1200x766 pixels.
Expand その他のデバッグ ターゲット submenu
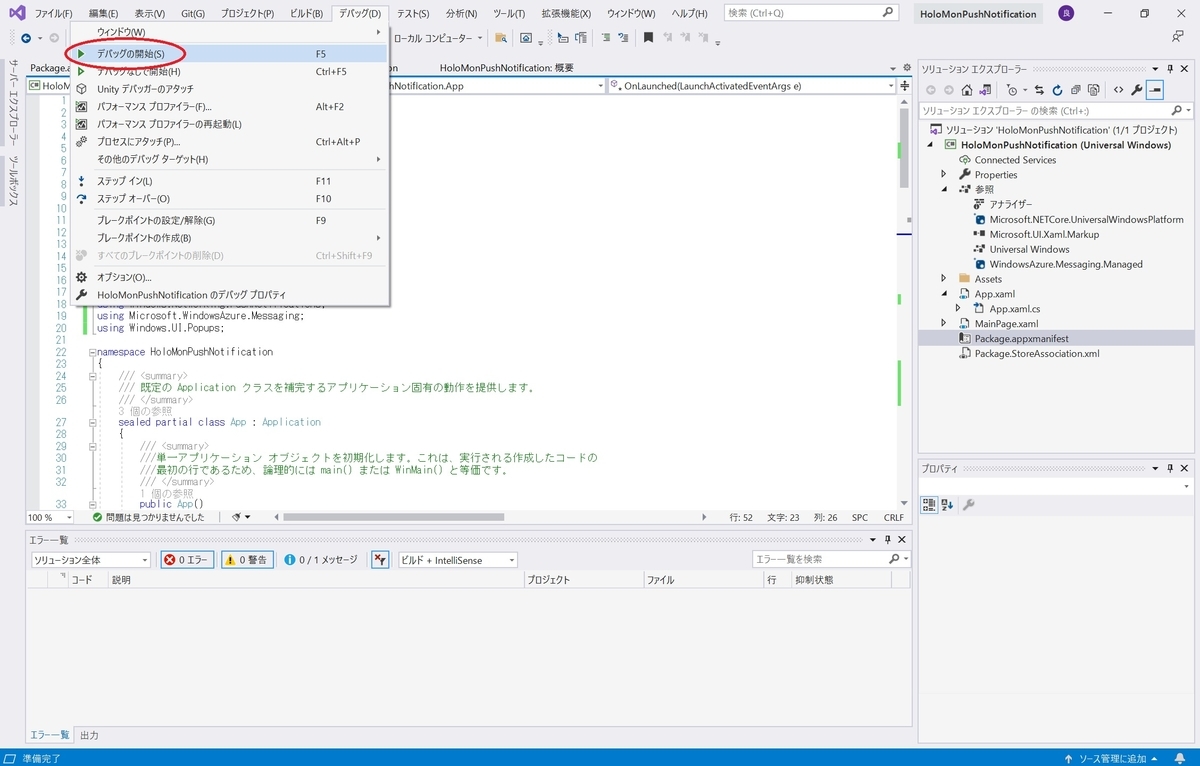click(229, 159)
